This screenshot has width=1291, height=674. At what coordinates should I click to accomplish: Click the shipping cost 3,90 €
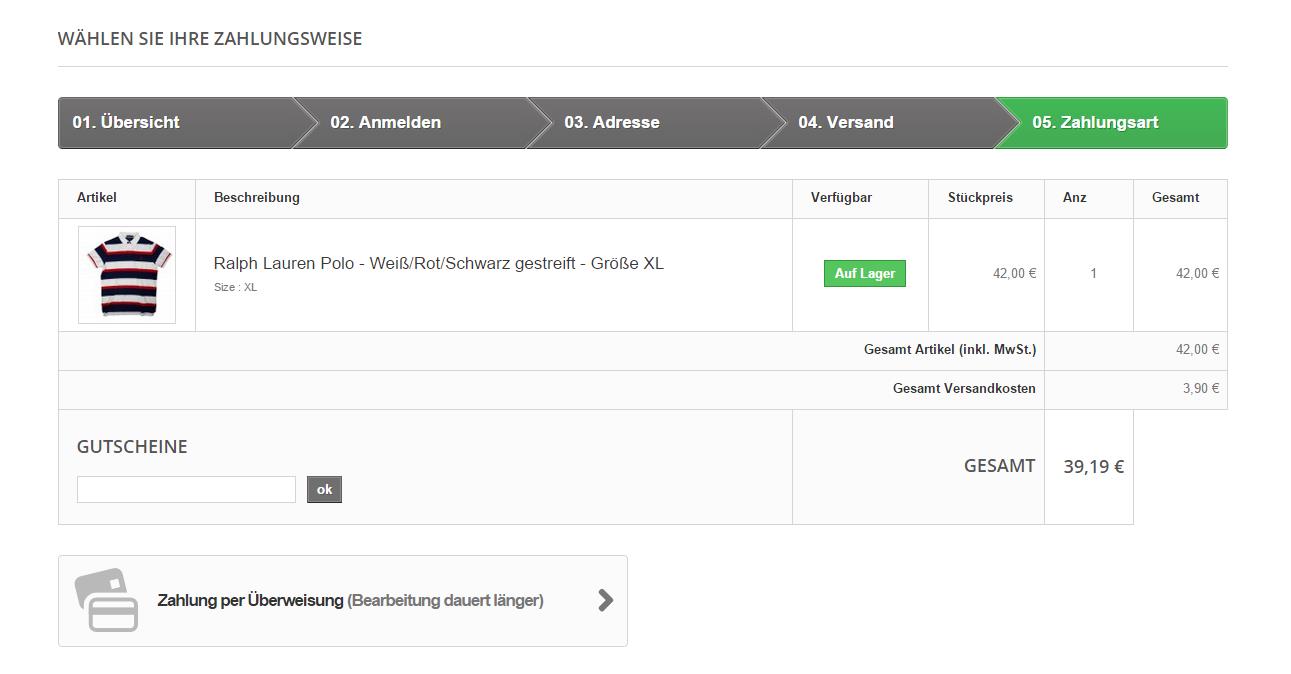pyautogui.click(x=1201, y=388)
